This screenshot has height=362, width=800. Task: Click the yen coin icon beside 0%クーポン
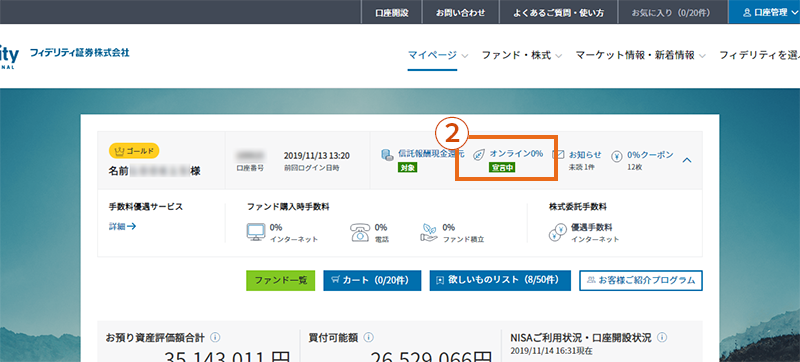pos(617,156)
